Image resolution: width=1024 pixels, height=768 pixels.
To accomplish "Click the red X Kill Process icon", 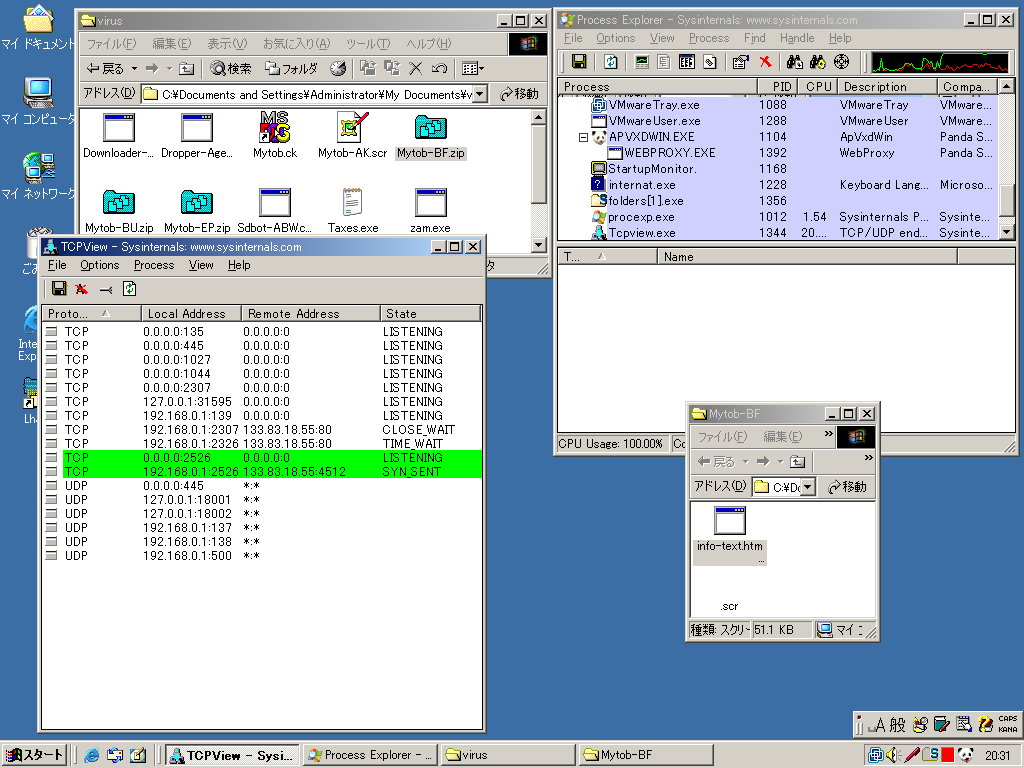I will [765, 62].
